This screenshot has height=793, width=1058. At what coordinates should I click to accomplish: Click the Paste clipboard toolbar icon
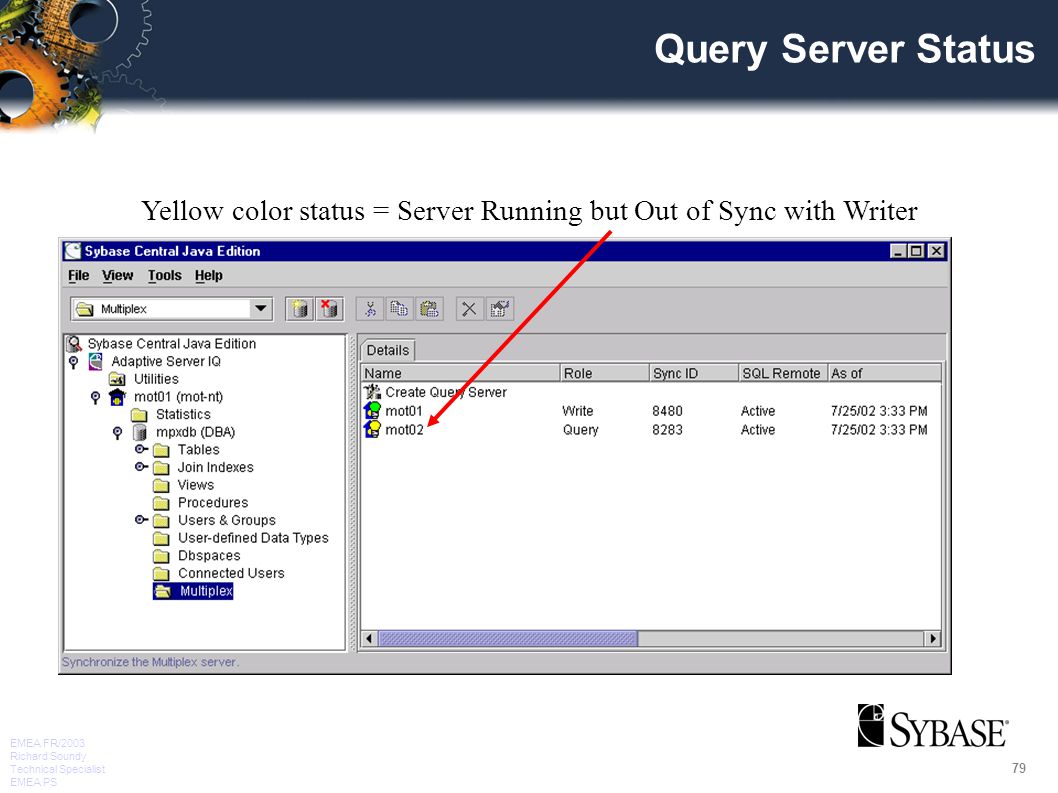pos(428,309)
